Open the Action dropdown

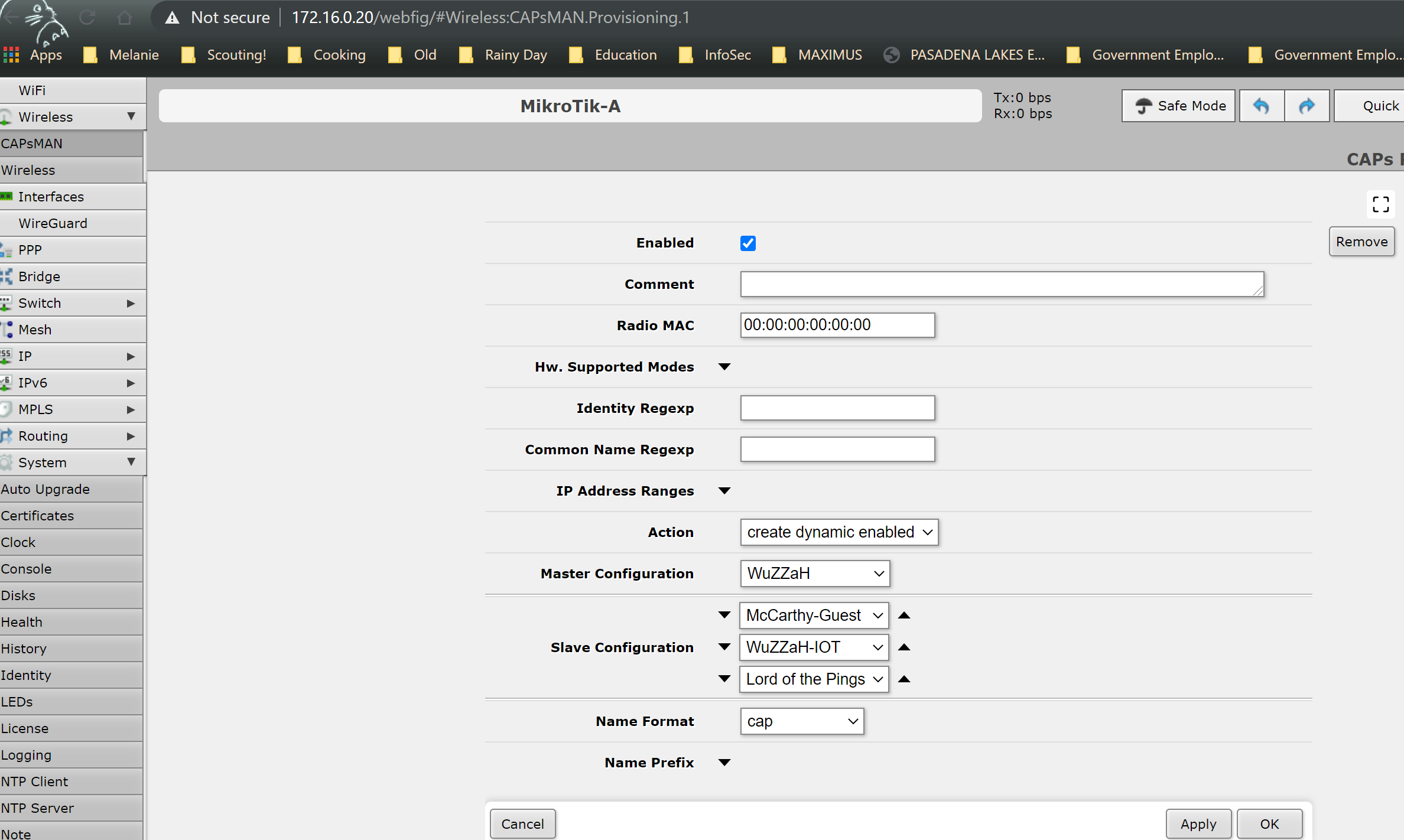[x=838, y=532]
